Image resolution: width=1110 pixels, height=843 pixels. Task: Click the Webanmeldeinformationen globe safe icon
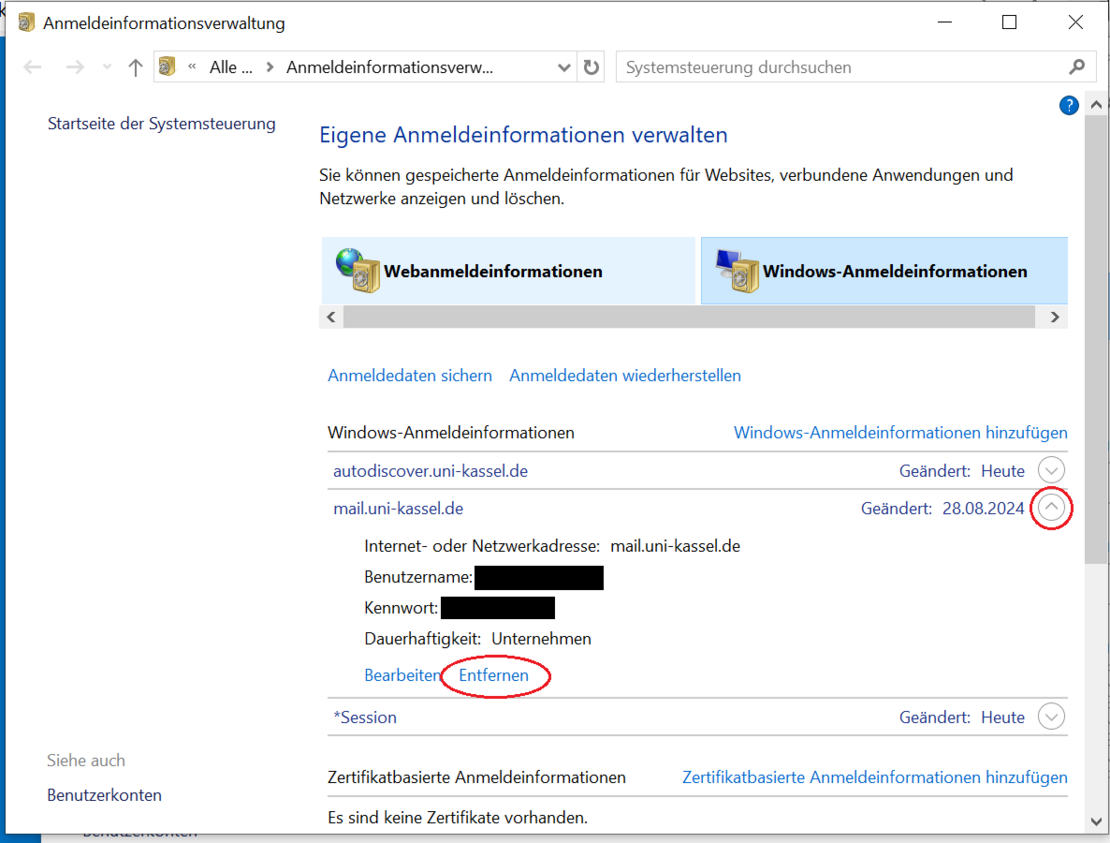(x=357, y=270)
